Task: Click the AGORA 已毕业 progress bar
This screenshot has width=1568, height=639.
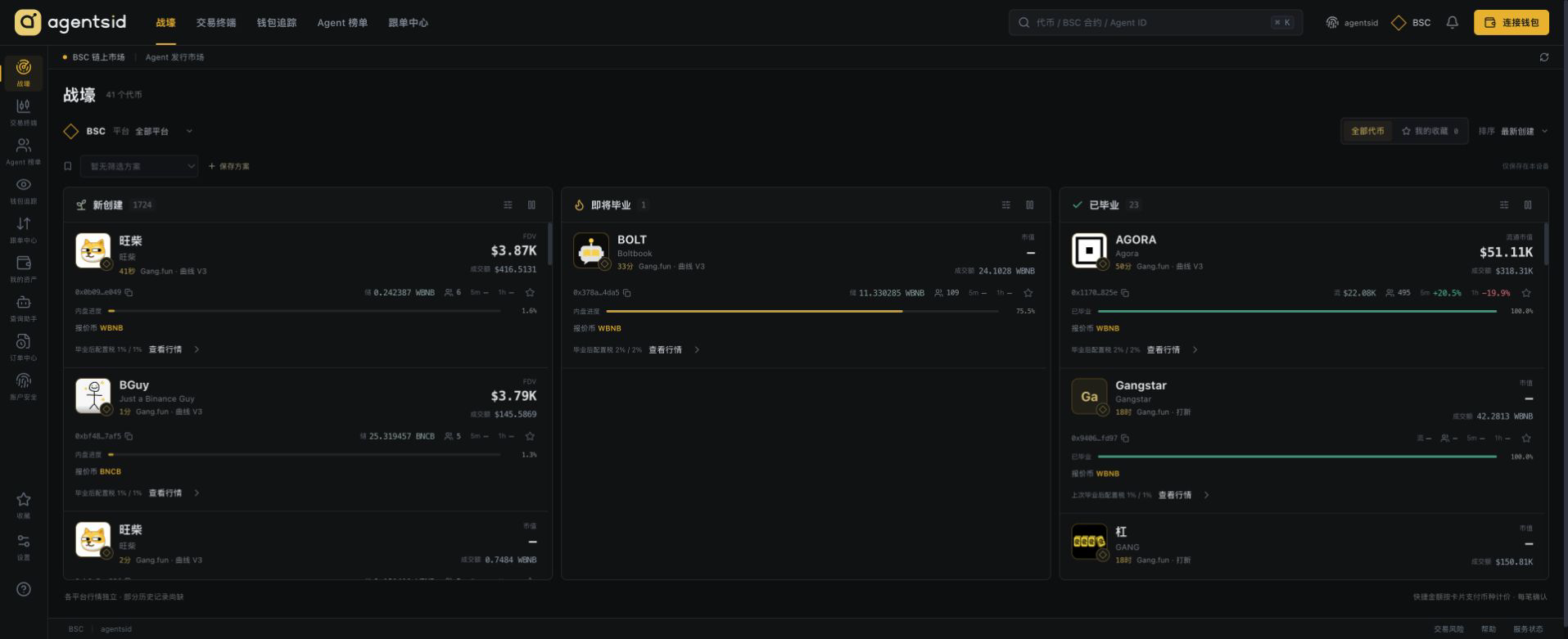Action: [1297, 311]
